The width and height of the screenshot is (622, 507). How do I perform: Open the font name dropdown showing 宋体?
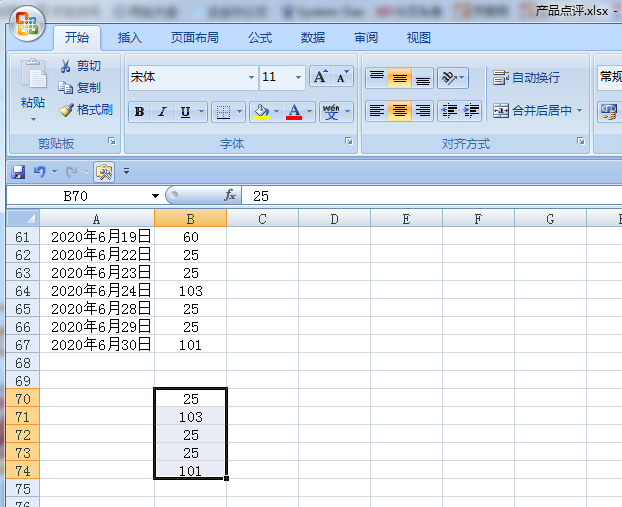click(251, 77)
